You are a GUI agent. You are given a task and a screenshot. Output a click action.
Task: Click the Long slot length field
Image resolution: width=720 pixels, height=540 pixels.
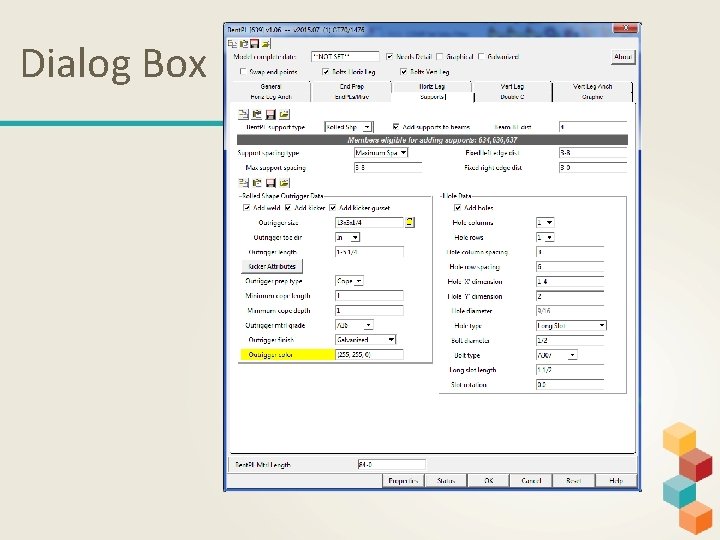point(570,370)
